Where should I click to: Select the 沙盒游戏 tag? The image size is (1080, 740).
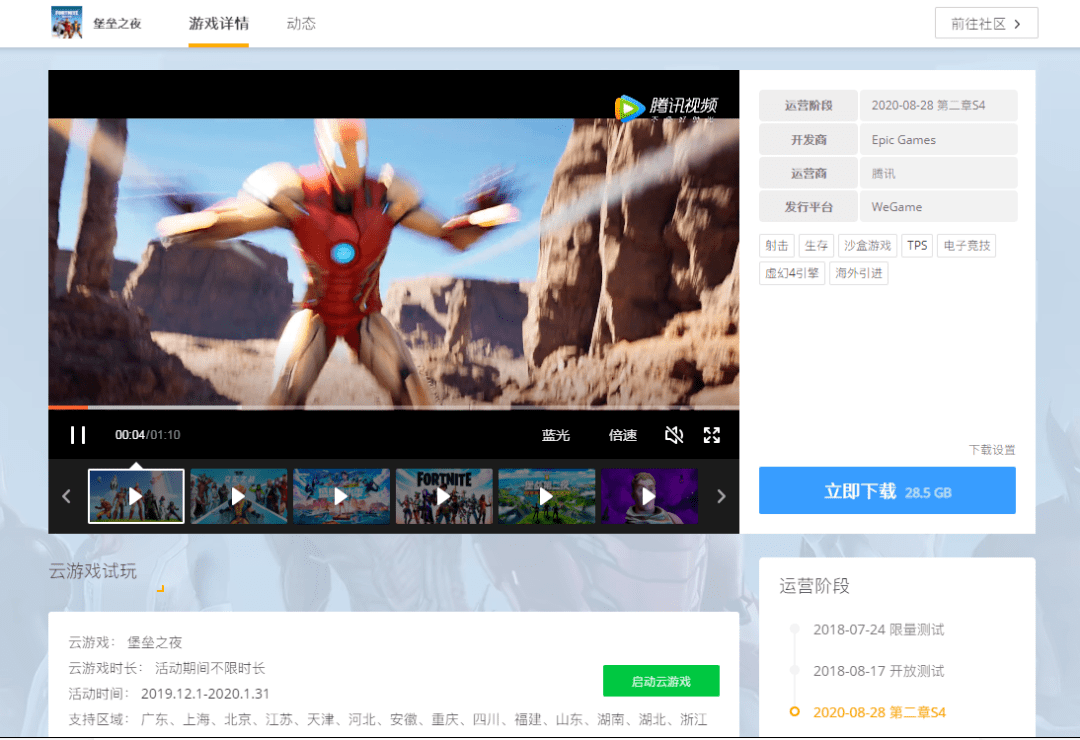pos(867,245)
